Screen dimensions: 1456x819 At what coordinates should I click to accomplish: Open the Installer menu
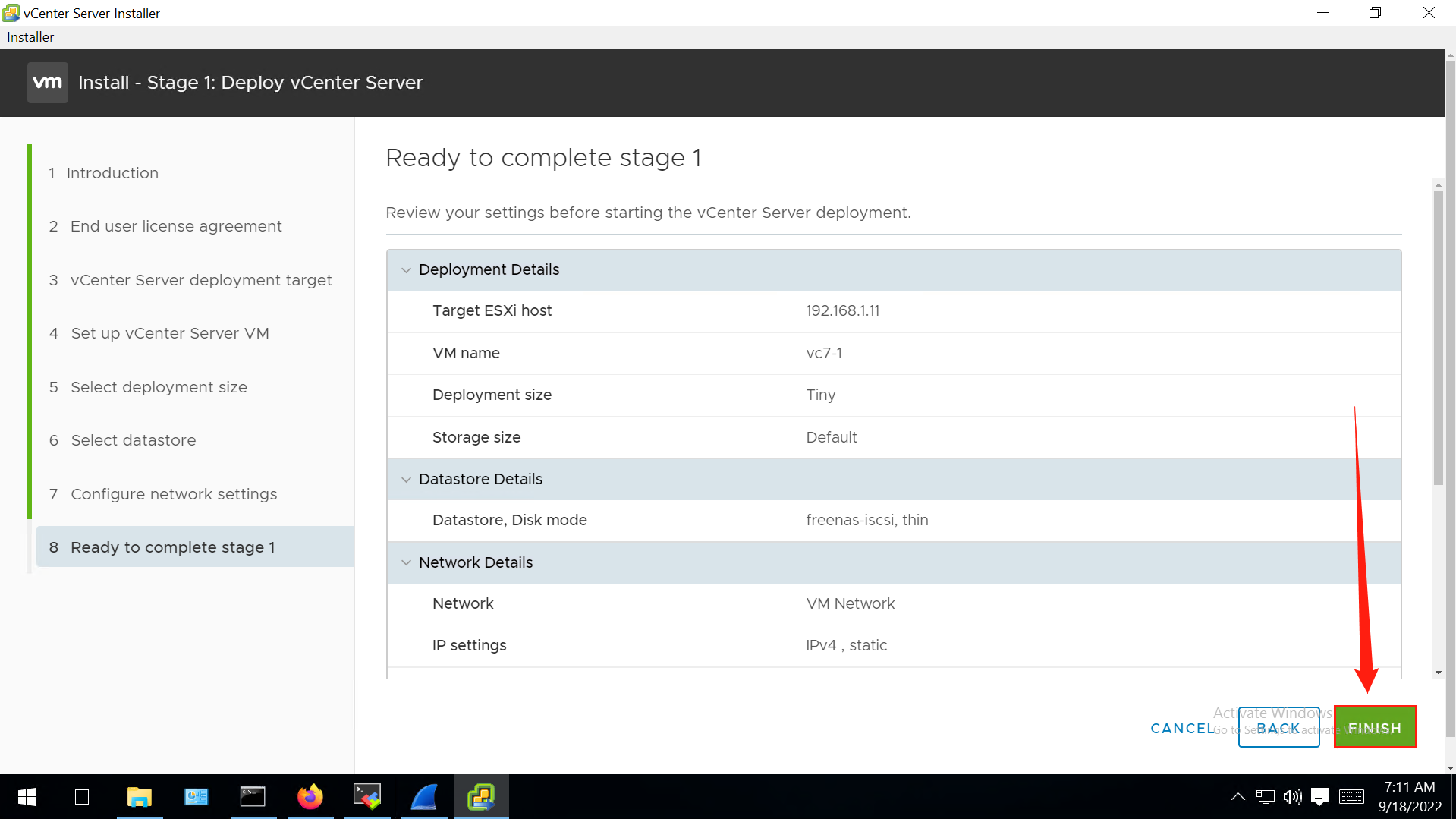point(30,37)
